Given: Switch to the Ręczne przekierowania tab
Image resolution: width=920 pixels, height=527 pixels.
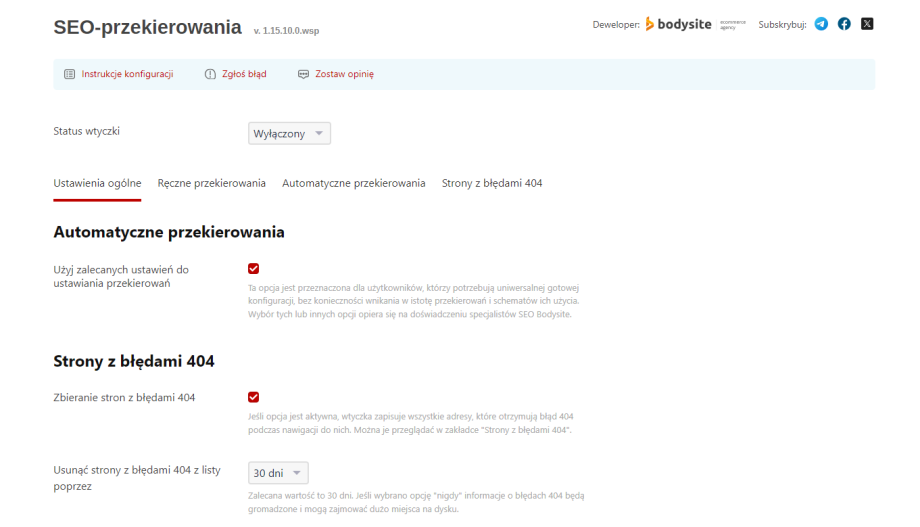Looking at the screenshot, I should pos(211,183).
